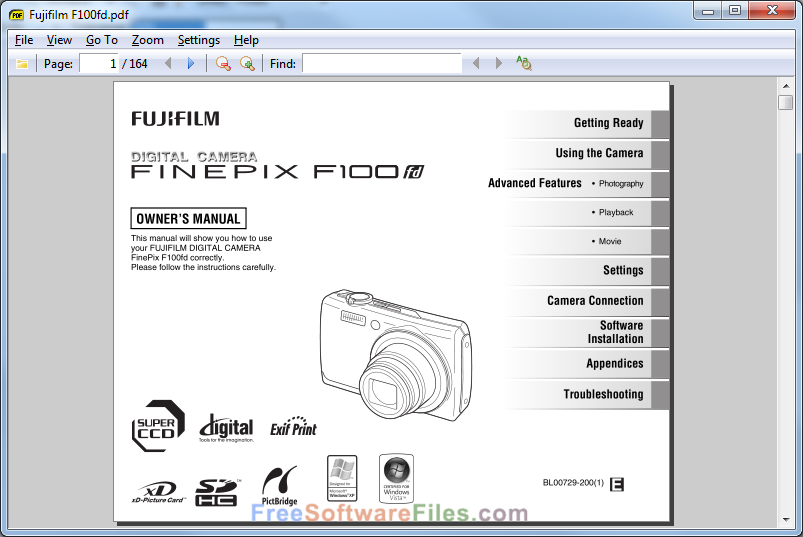The height and width of the screenshot is (537, 803).
Task: Open the Help menu
Action: point(246,40)
